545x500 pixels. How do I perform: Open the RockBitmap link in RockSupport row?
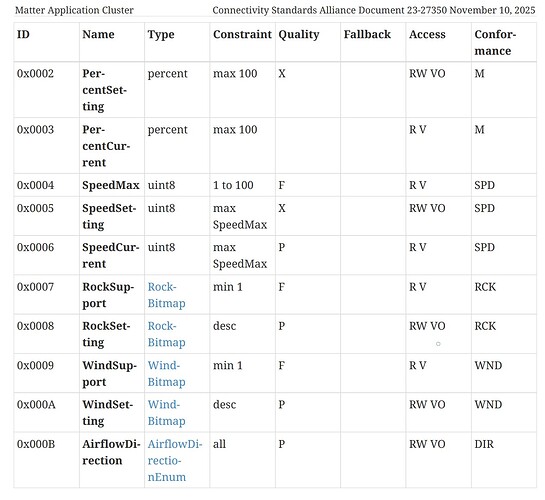(166, 295)
